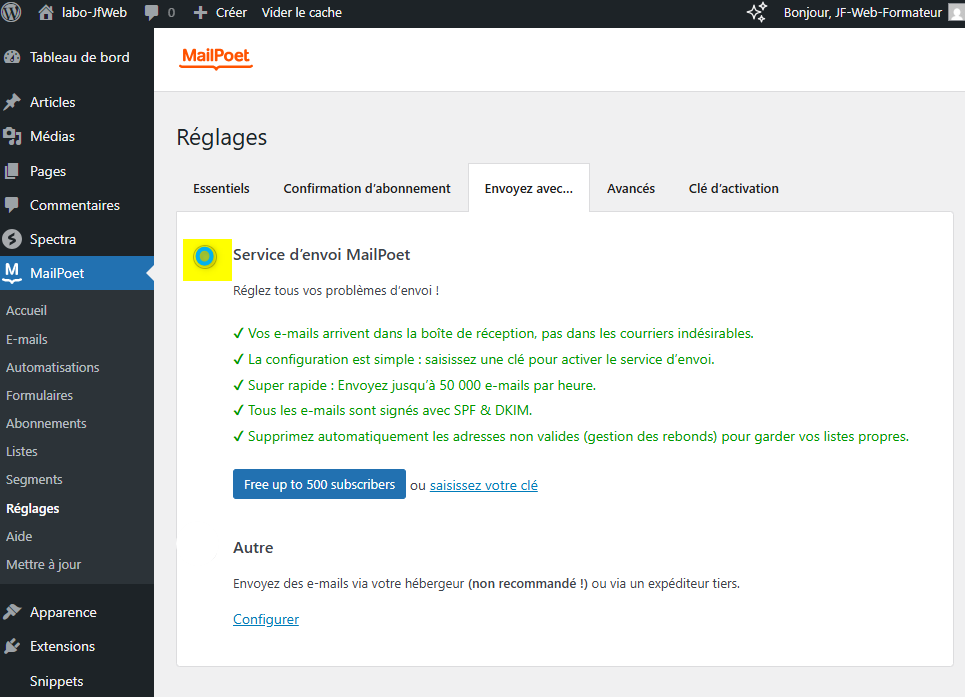Click the user avatar in admin bar
This screenshot has height=697, width=965.
coord(957,12)
